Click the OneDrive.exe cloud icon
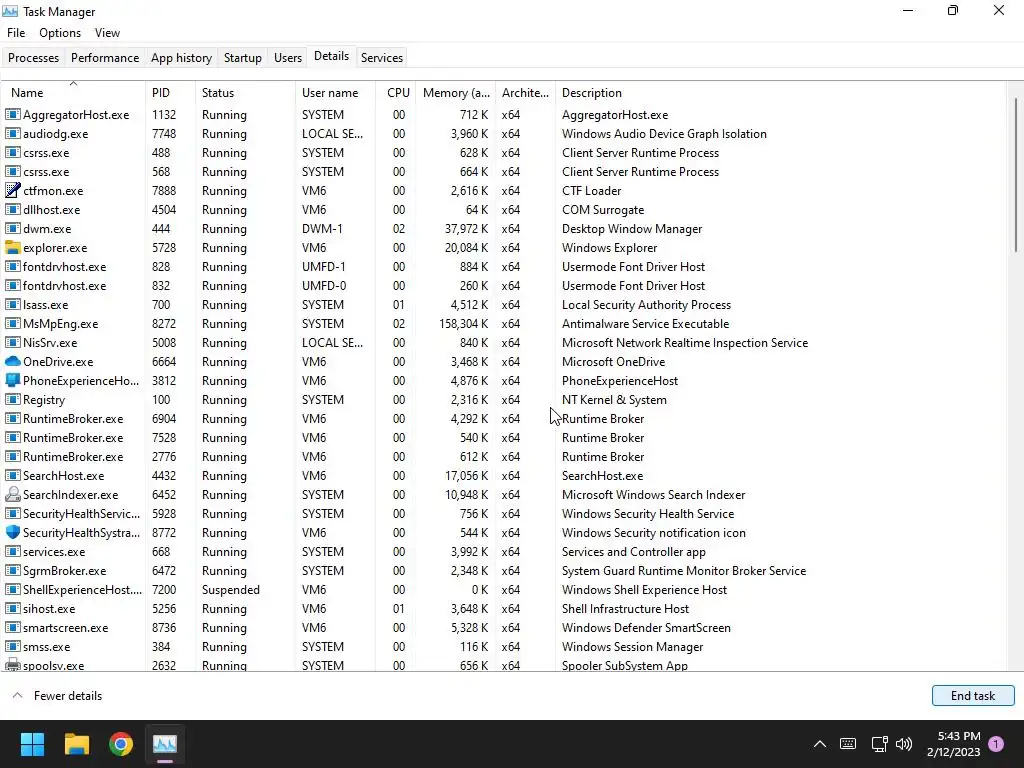 pyautogui.click(x=12, y=361)
